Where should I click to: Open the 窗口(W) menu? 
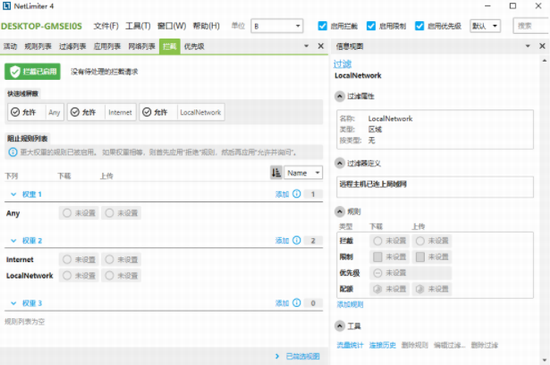click(x=172, y=26)
